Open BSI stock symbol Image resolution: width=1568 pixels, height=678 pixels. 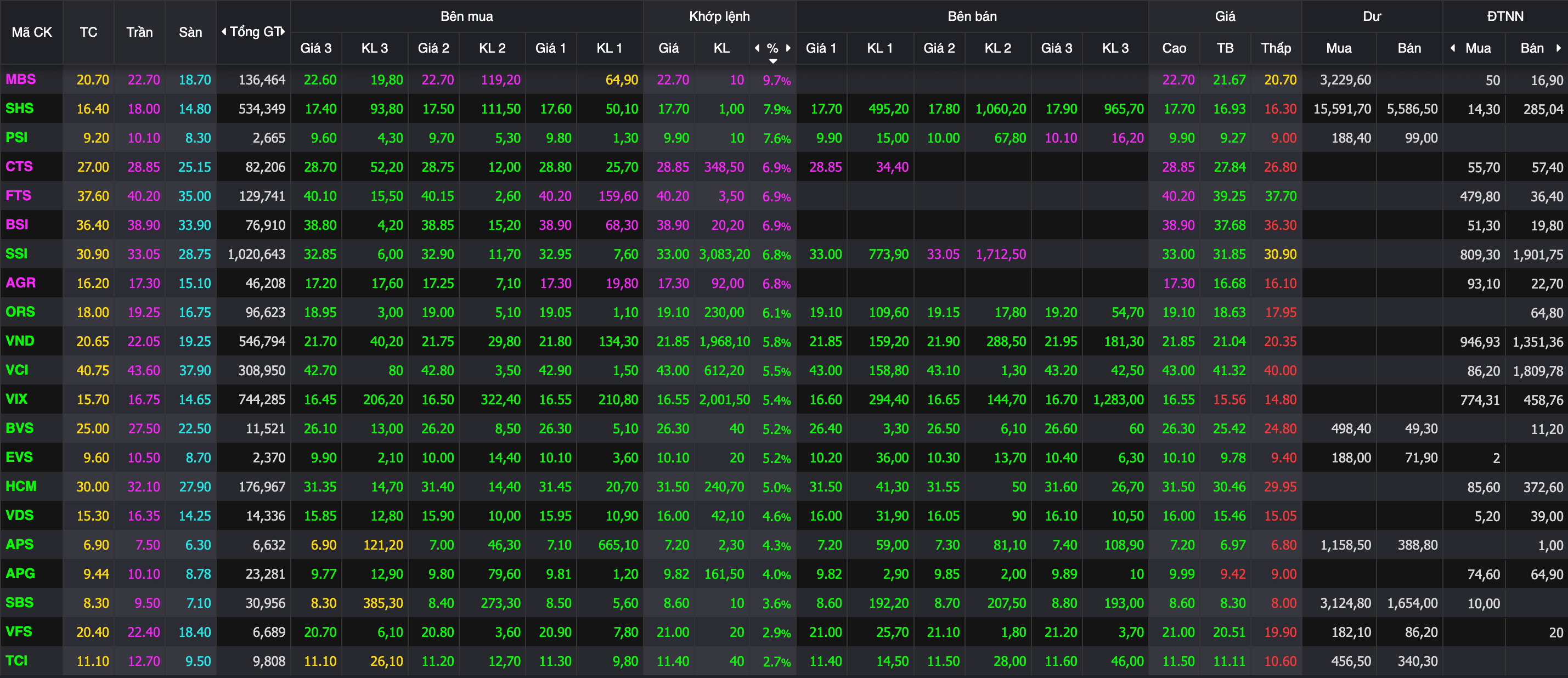coord(17,224)
